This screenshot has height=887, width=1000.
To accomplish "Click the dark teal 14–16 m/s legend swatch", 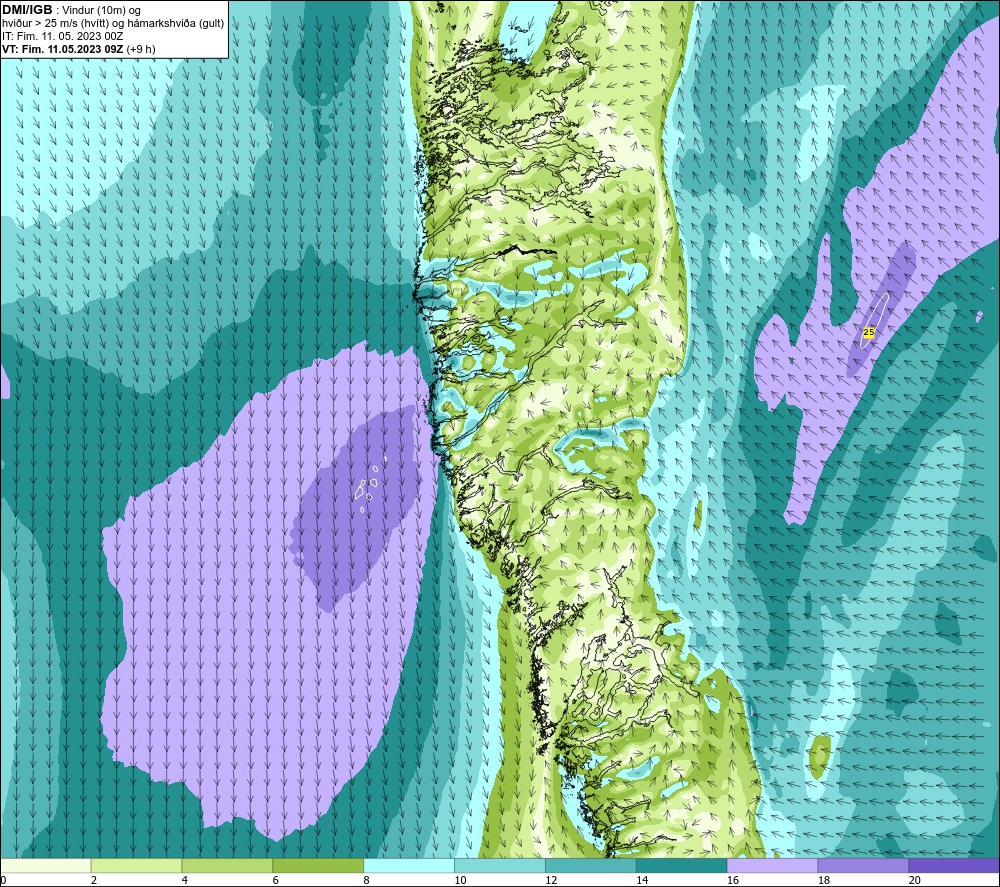I will [682, 865].
